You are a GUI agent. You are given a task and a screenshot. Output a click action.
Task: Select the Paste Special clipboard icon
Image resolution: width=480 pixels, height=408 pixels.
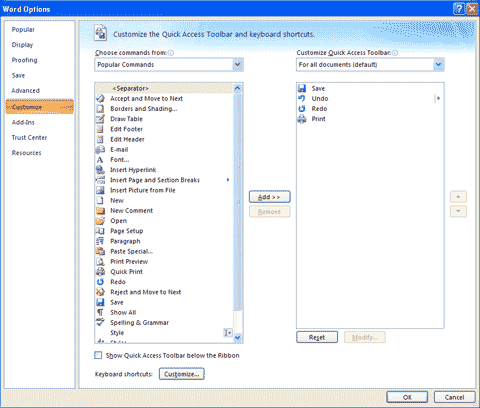[100, 251]
